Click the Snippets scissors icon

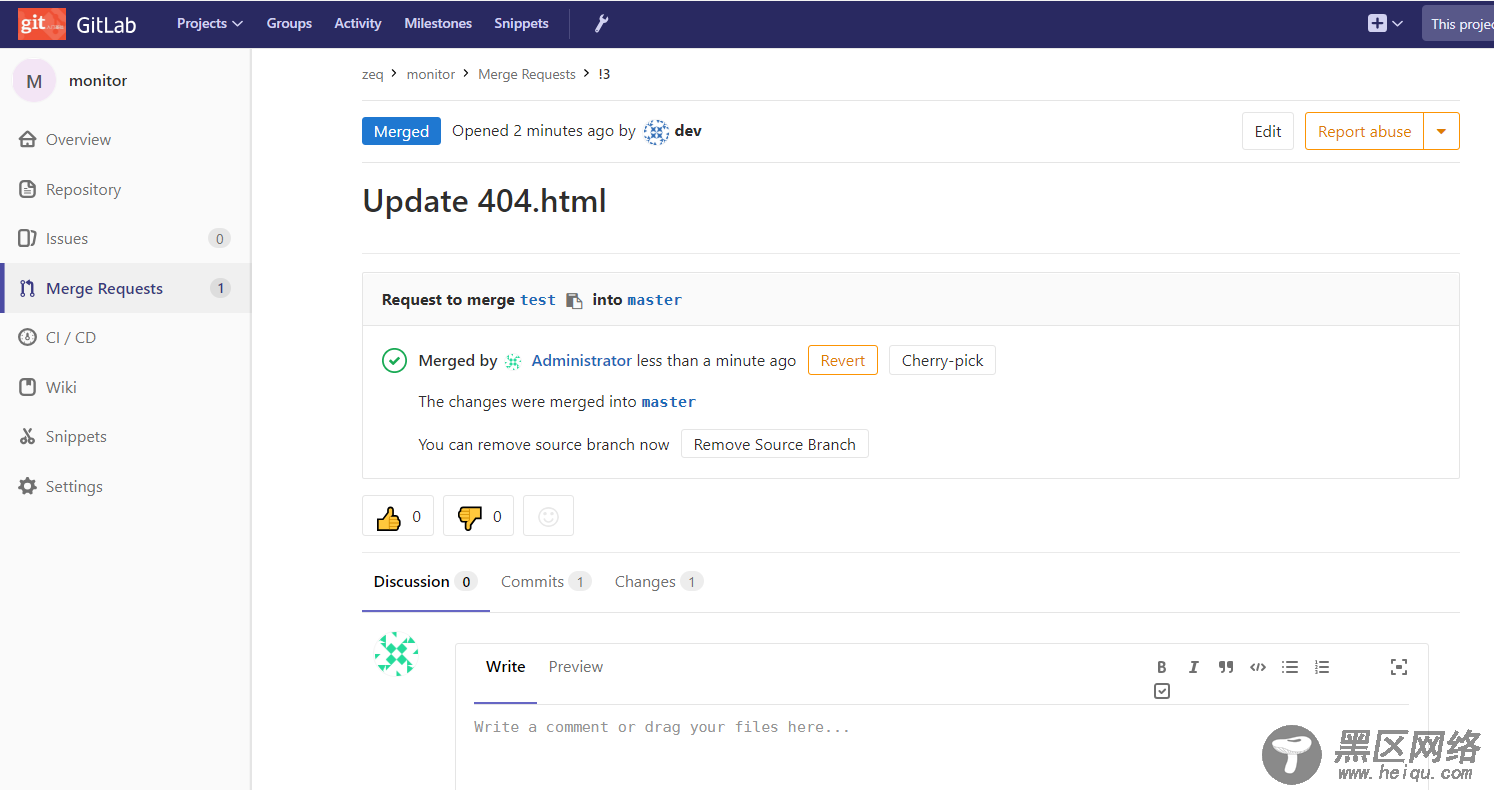pos(28,436)
